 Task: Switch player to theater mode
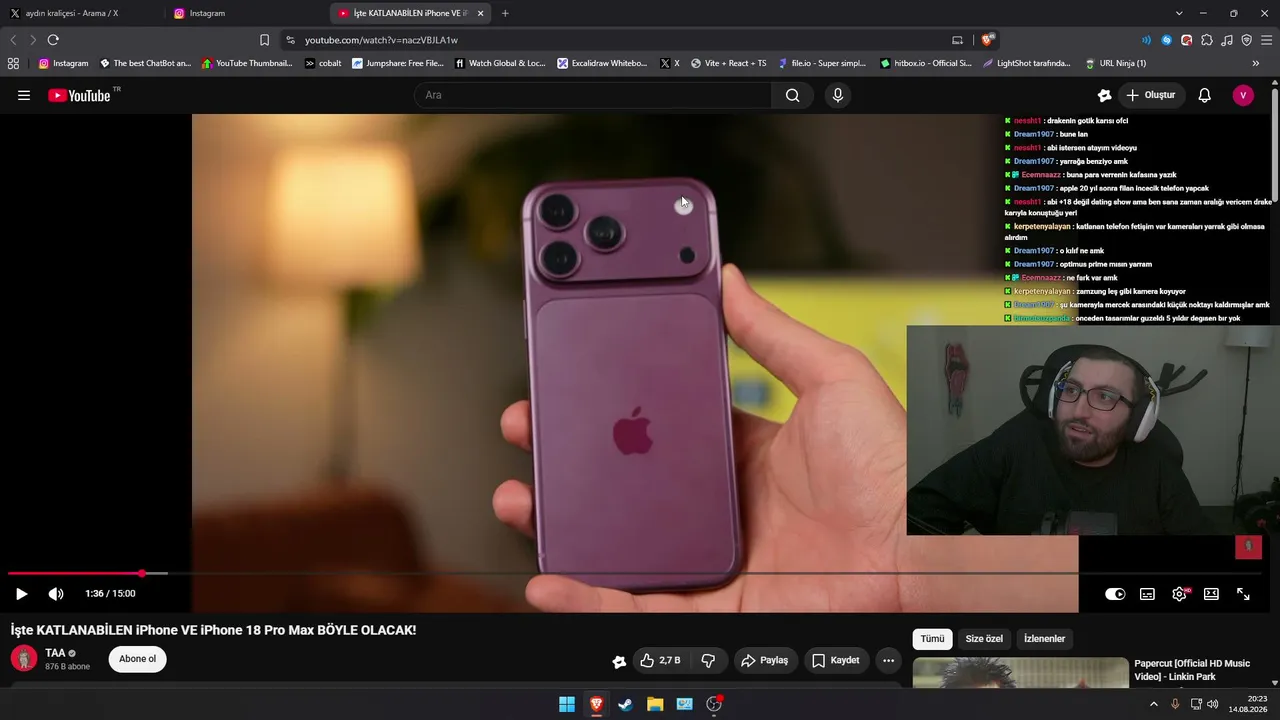[1211, 593]
